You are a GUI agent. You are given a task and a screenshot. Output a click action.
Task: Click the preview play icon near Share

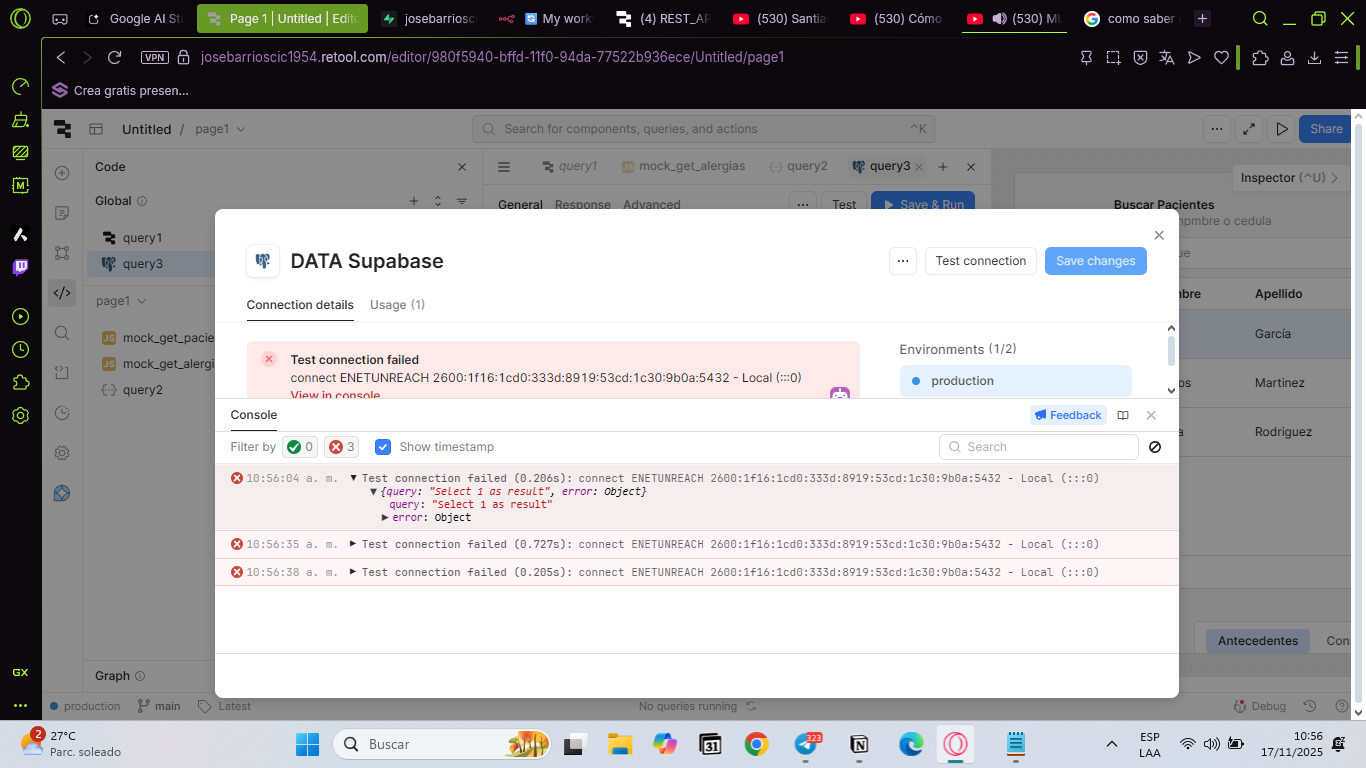[x=1281, y=129]
